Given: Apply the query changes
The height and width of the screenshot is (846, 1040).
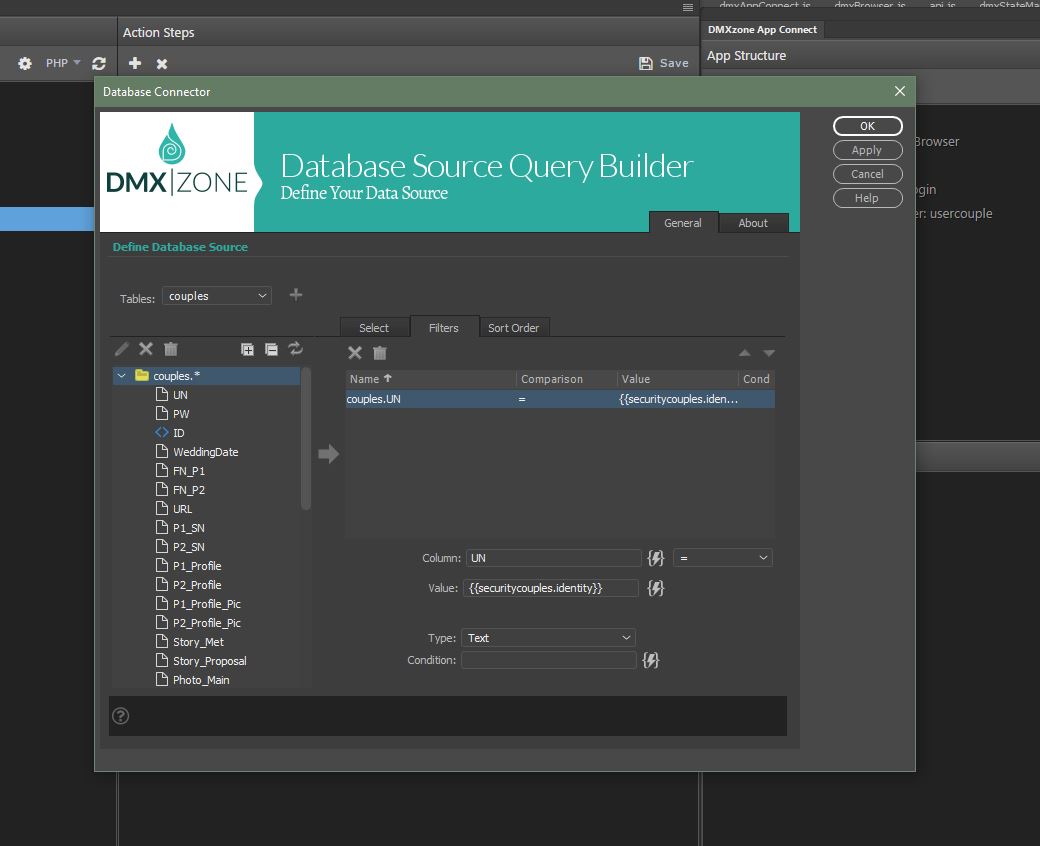Looking at the screenshot, I should 867,150.
